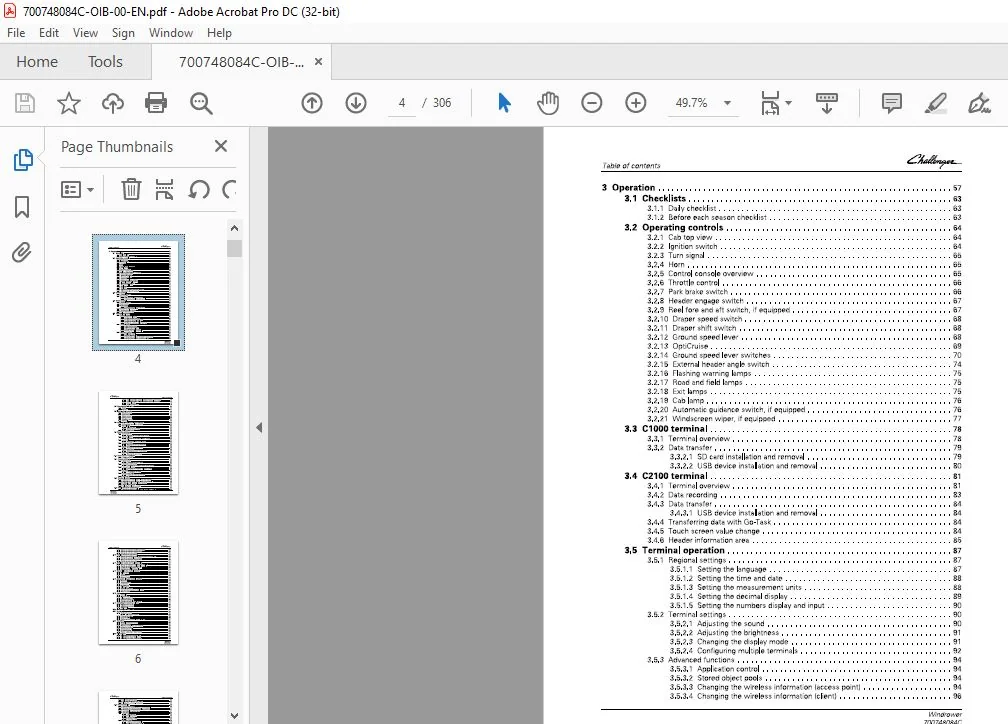The width and height of the screenshot is (1008, 724).
Task: Enable scrolling page display mode
Action: [x=827, y=103]
